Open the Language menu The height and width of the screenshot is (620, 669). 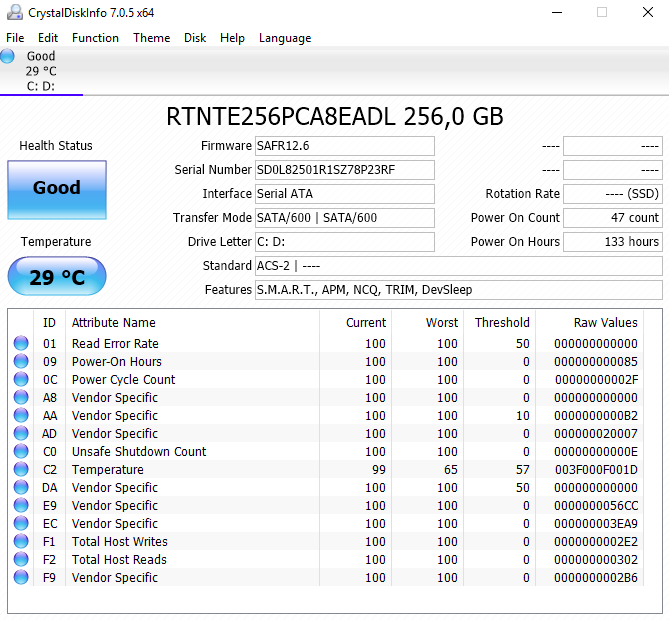pyautogui.click(x=284, y=38)
